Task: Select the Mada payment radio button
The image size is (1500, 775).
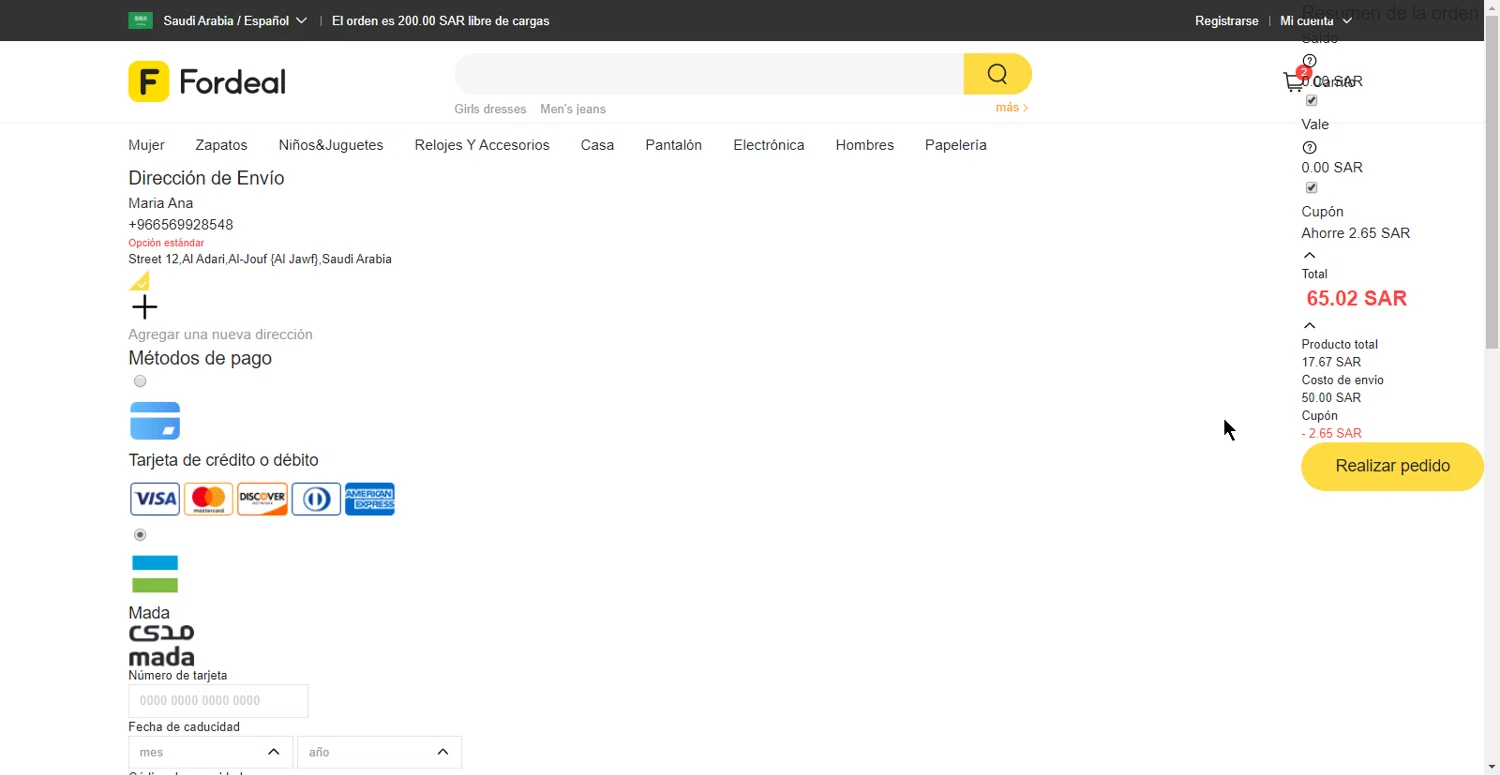Action: click(140, 535)
